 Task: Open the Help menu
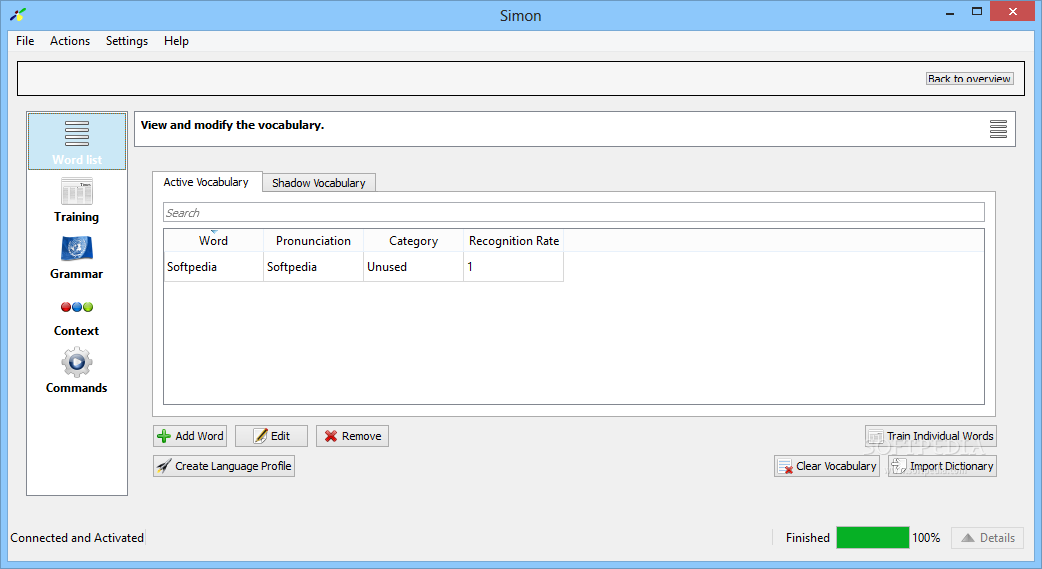(176, 41)
